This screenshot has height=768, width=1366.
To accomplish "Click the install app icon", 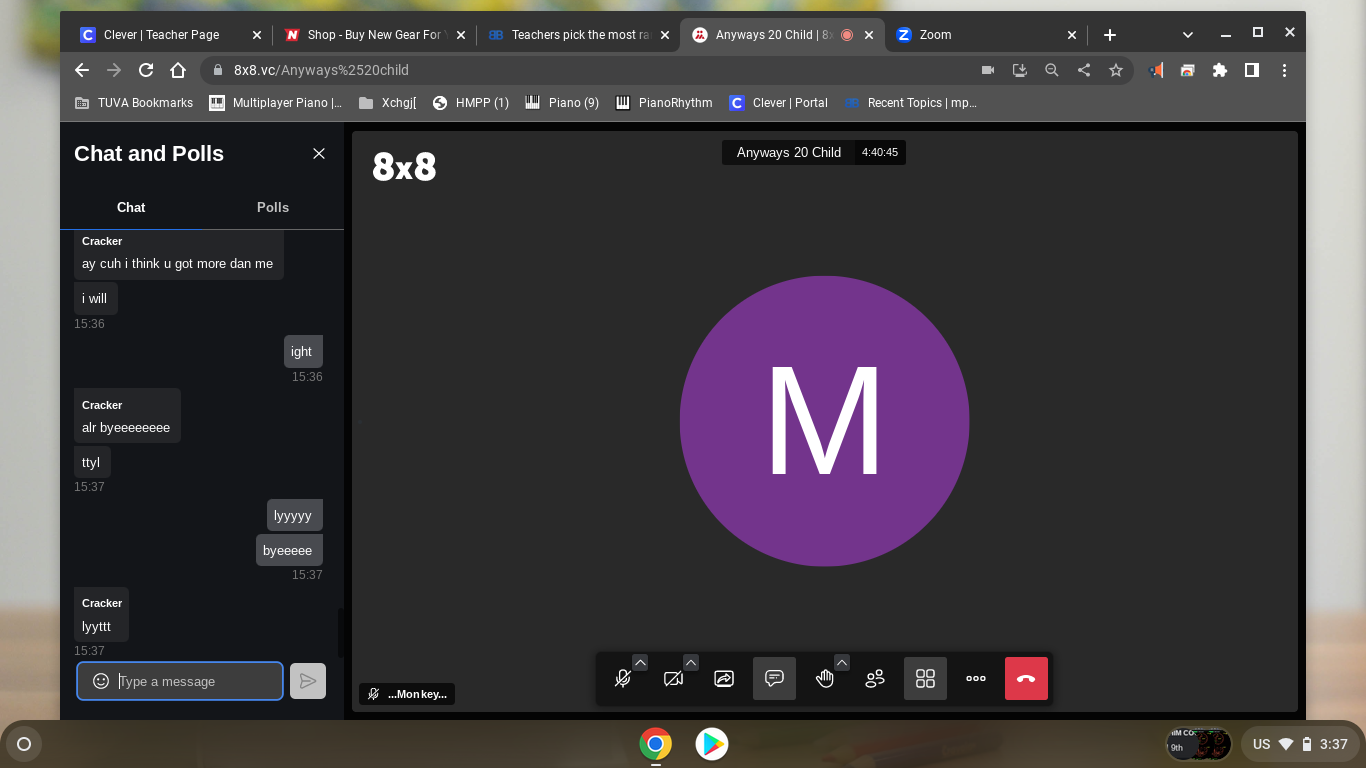I will coord(1020,70).
